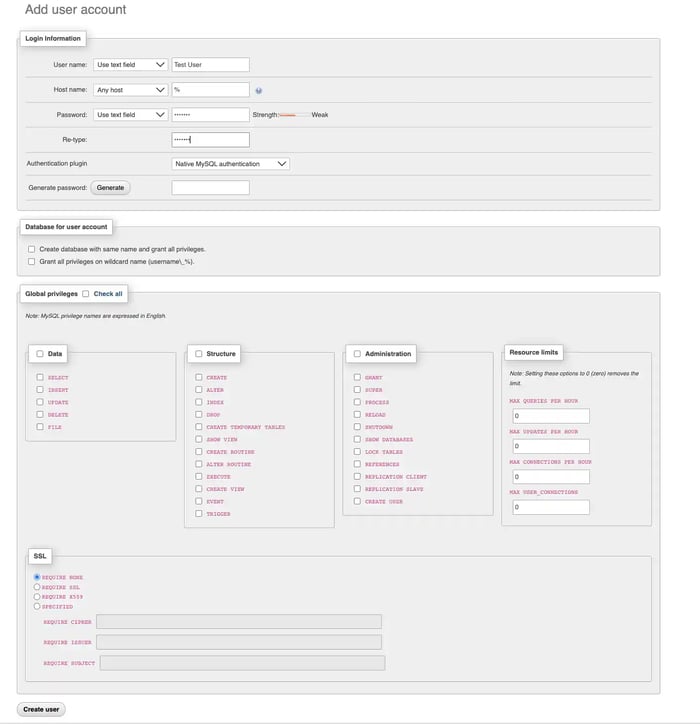Click the User name text field
The image size is (700, 724).
pyautogui.click(x=210, y=65)
